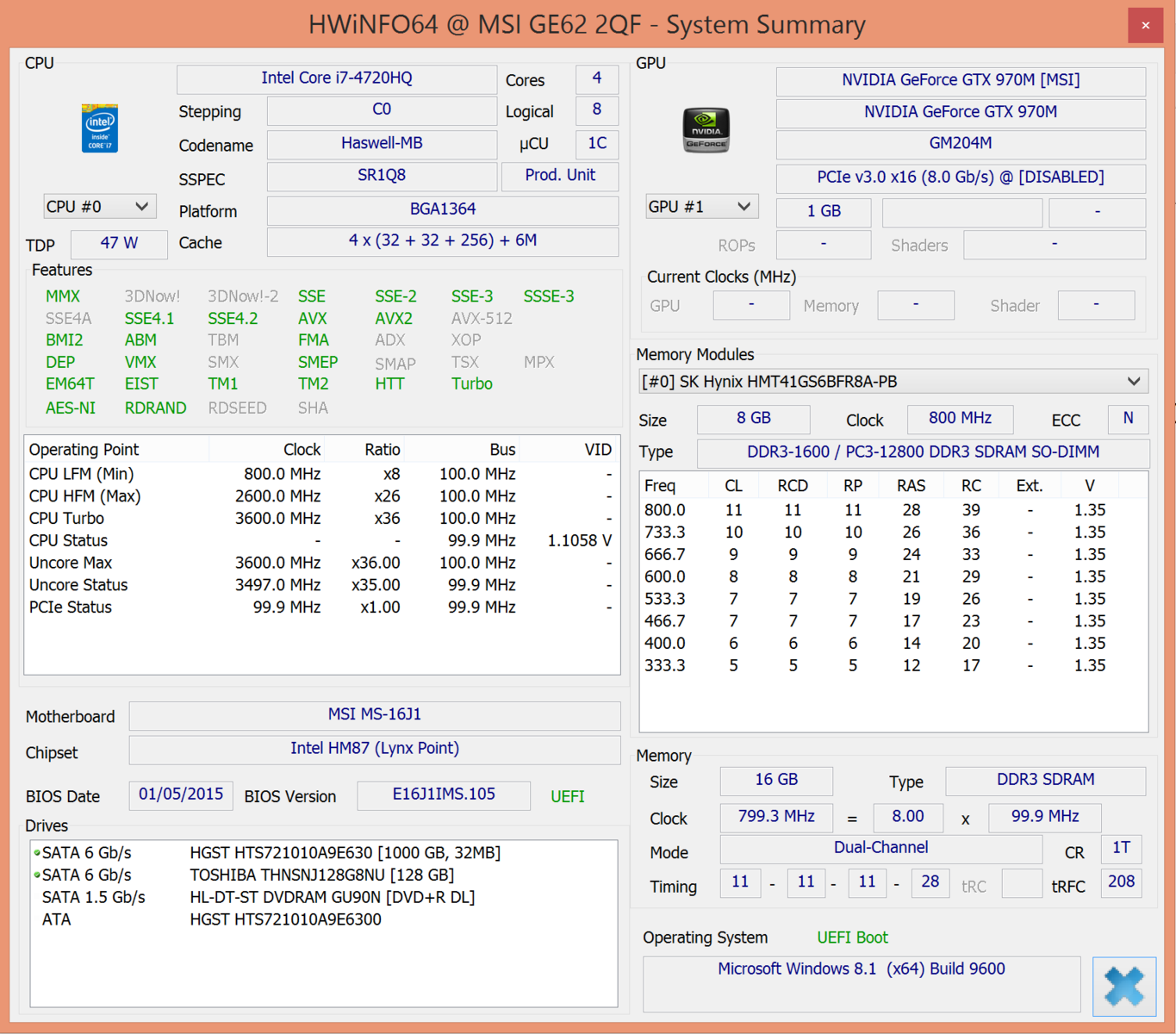The height and width of the screenshot is (1034, 1176).
Task: Click the BGA1364 platform field
Action: tap(443, 209)
